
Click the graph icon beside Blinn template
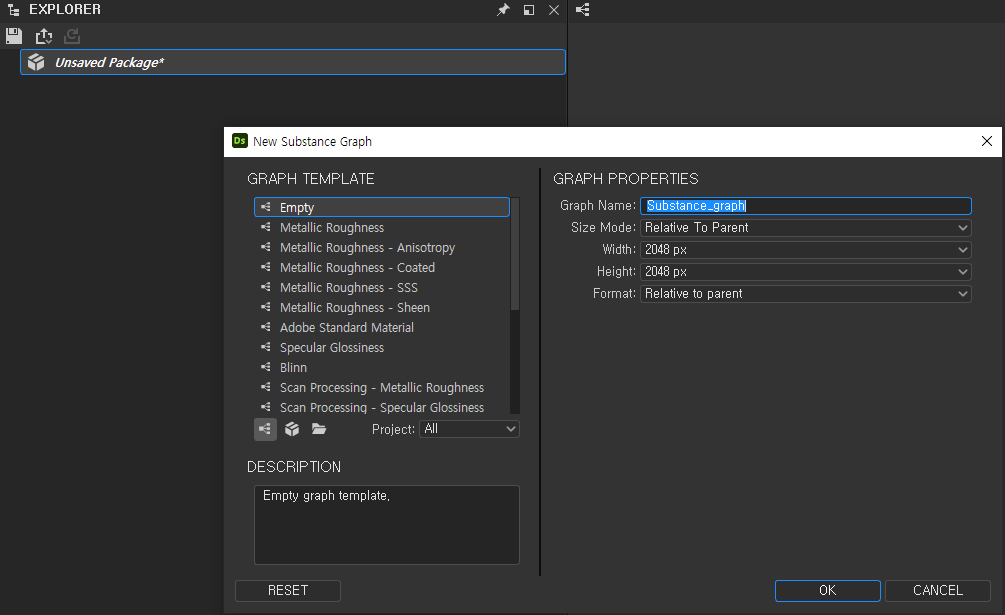265,367
